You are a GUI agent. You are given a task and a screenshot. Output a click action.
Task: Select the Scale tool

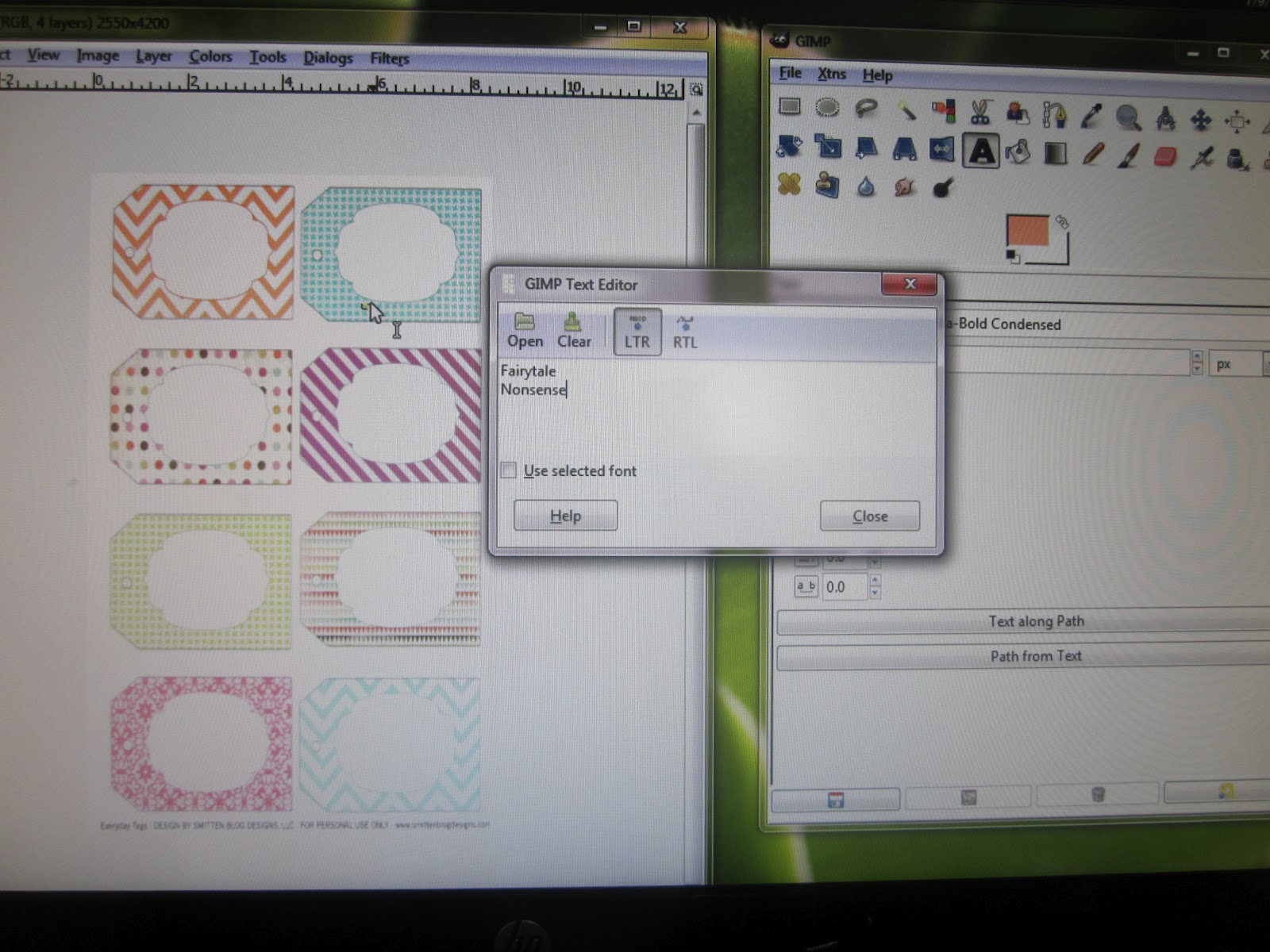coord(827,147)
